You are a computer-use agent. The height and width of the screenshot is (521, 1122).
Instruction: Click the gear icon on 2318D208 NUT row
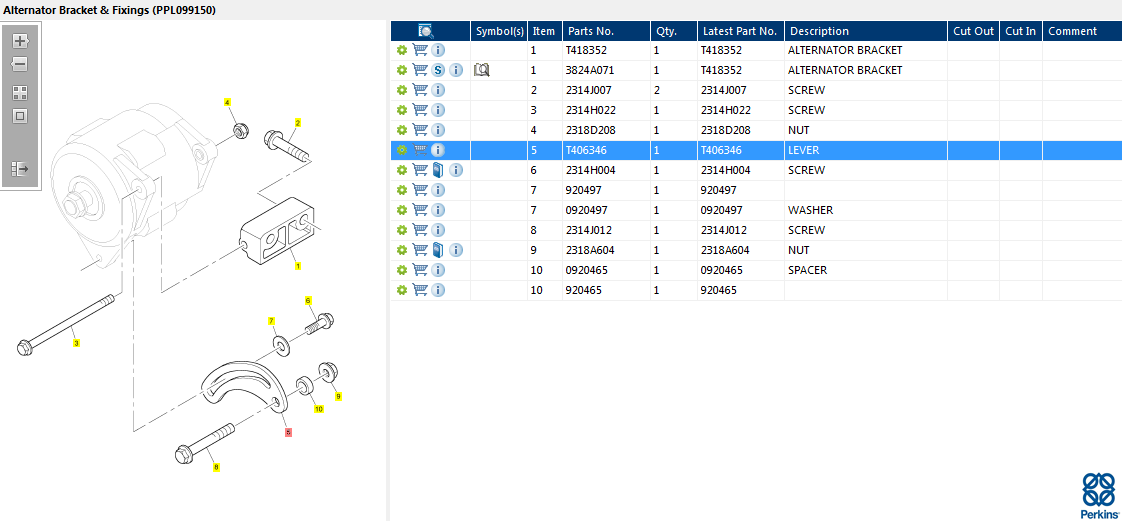(402, 130)
